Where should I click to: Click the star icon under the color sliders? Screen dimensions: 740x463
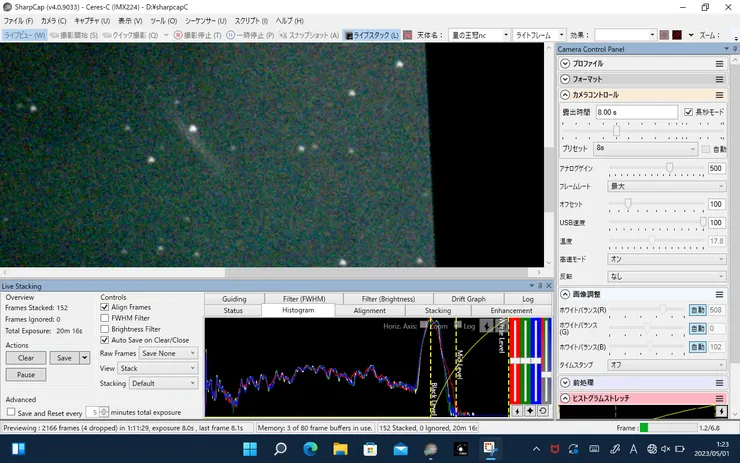(530, 411)
